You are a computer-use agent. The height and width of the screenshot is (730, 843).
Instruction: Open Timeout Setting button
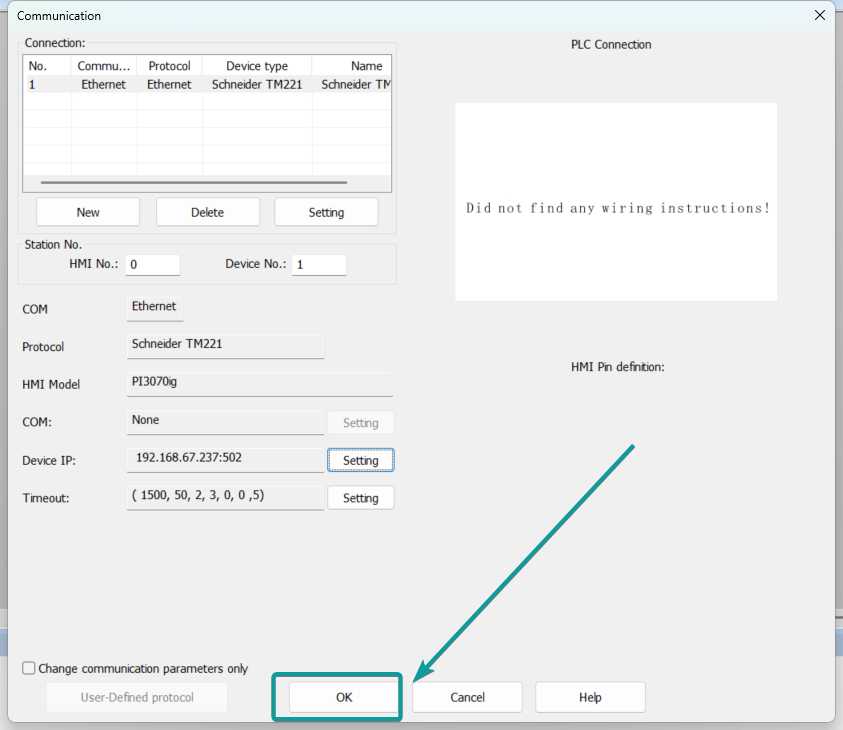(x=360, y=498)
